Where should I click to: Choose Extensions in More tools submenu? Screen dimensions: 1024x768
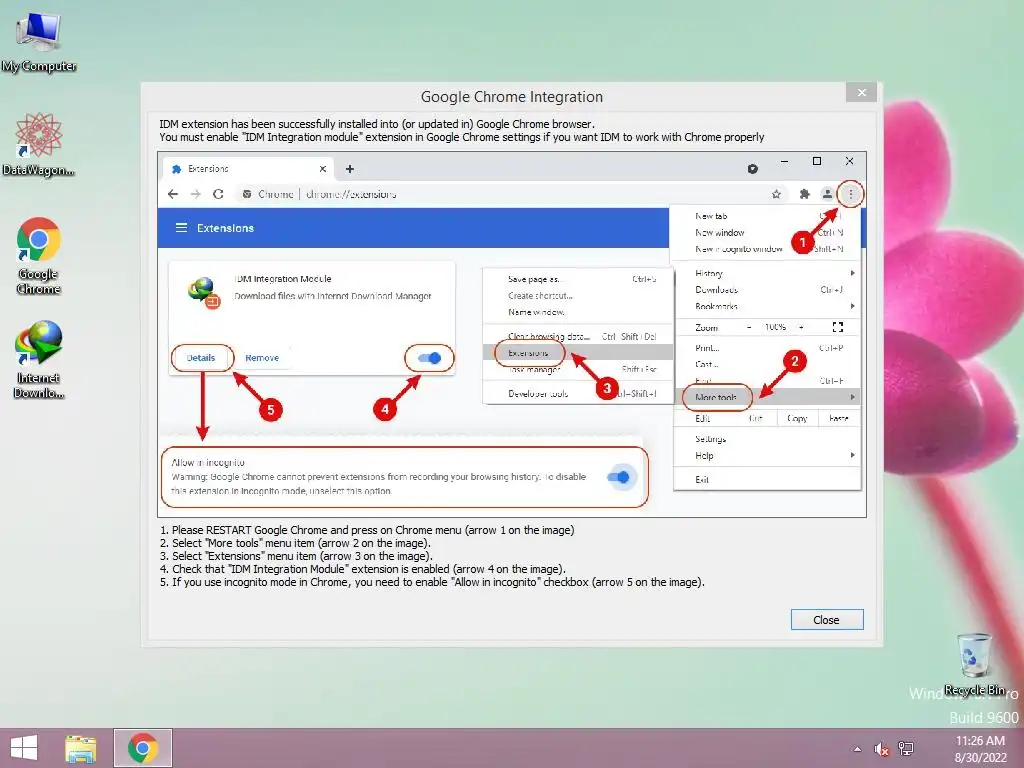[x=578, y=353]
